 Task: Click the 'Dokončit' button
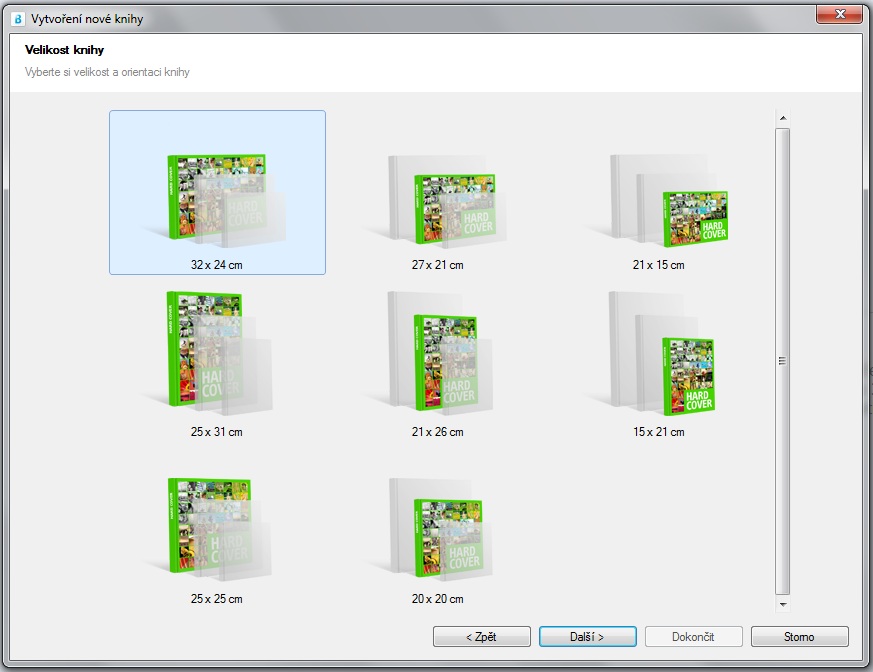694,637
